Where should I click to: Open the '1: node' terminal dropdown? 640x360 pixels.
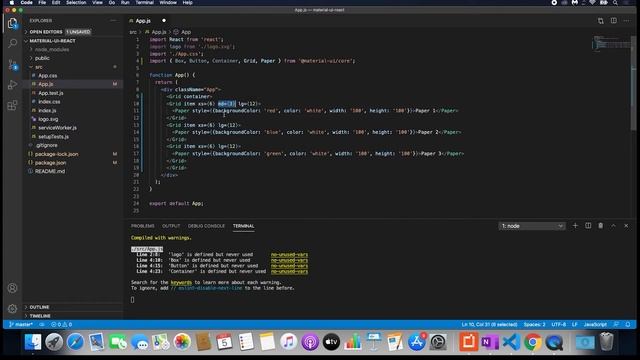(532, 226)
